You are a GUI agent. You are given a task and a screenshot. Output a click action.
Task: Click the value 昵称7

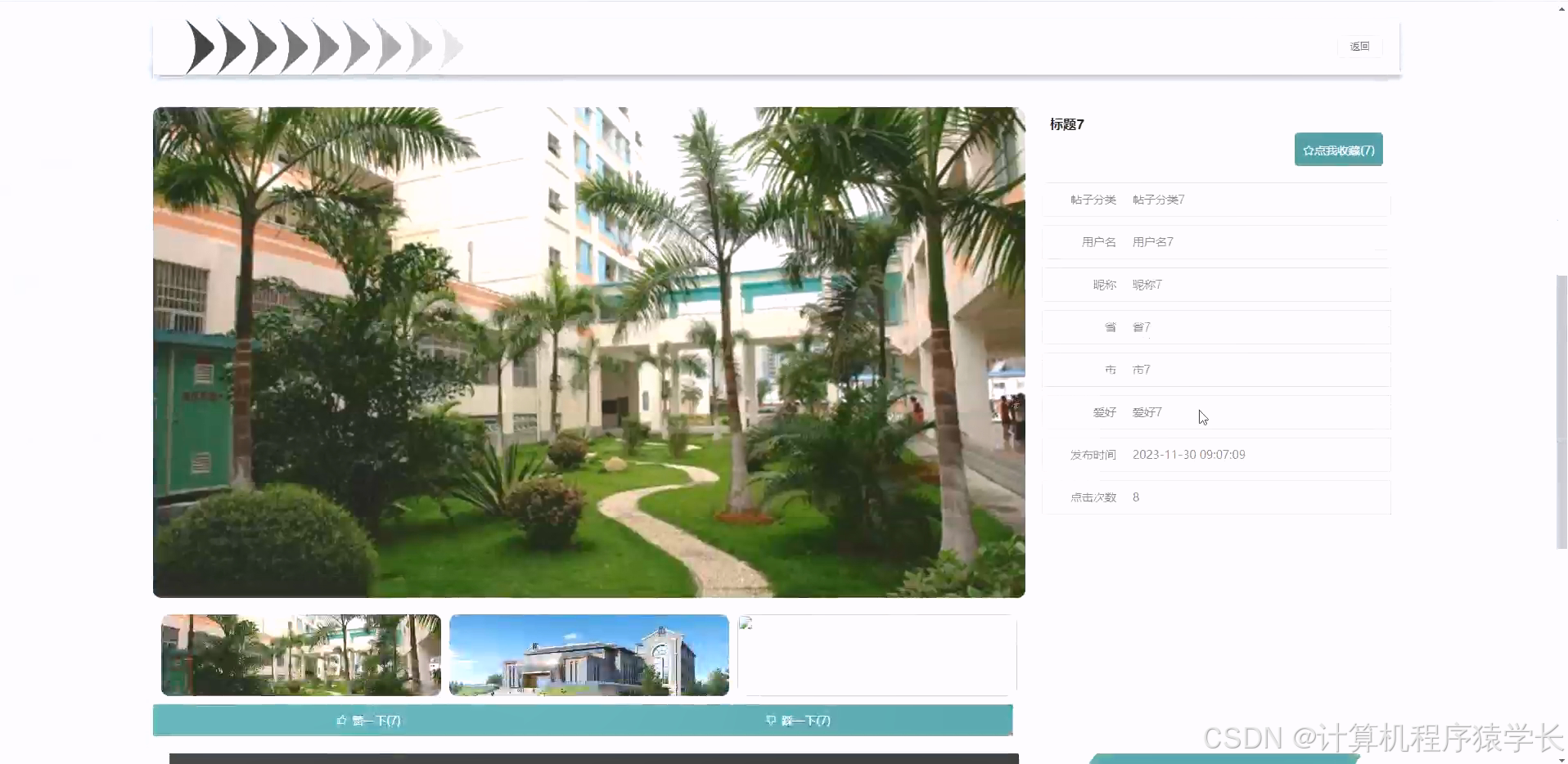[x=1147, y=285]
